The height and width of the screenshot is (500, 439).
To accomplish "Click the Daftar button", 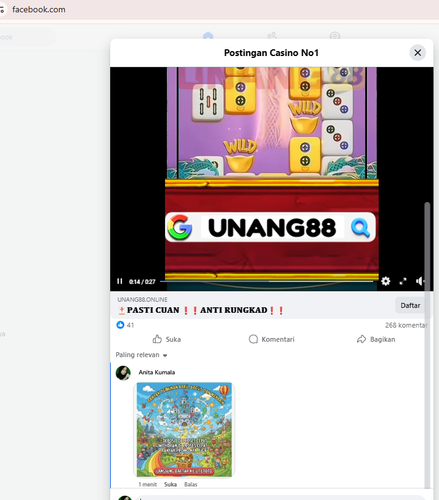I will tap(410, 305).
